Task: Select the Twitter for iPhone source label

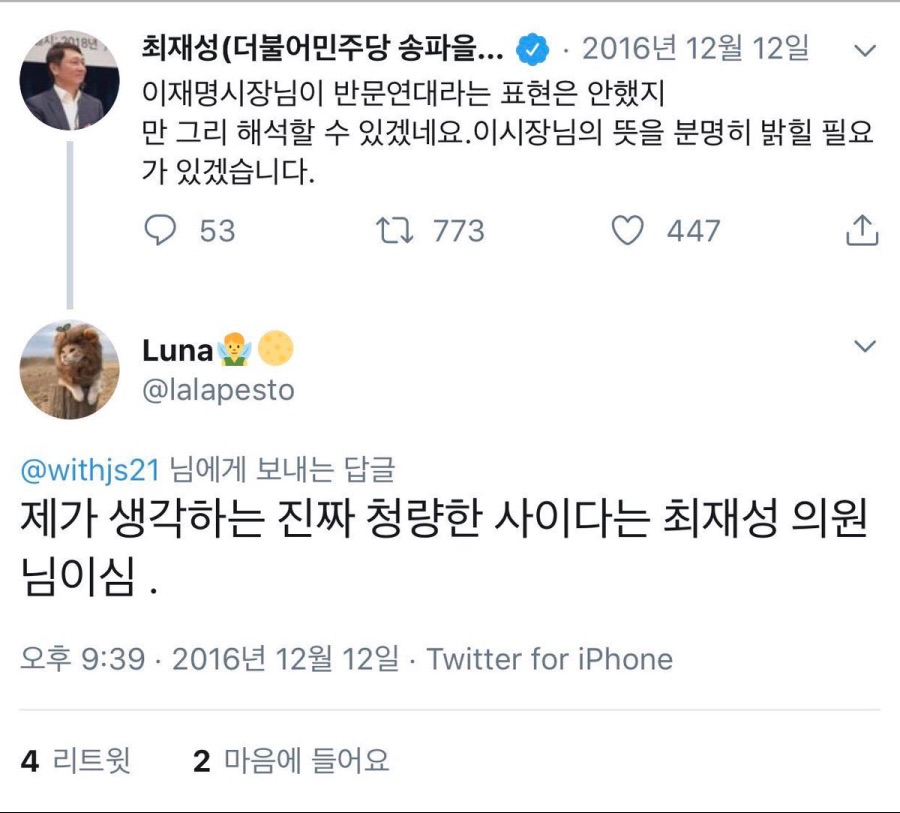Action: [548, 659]
